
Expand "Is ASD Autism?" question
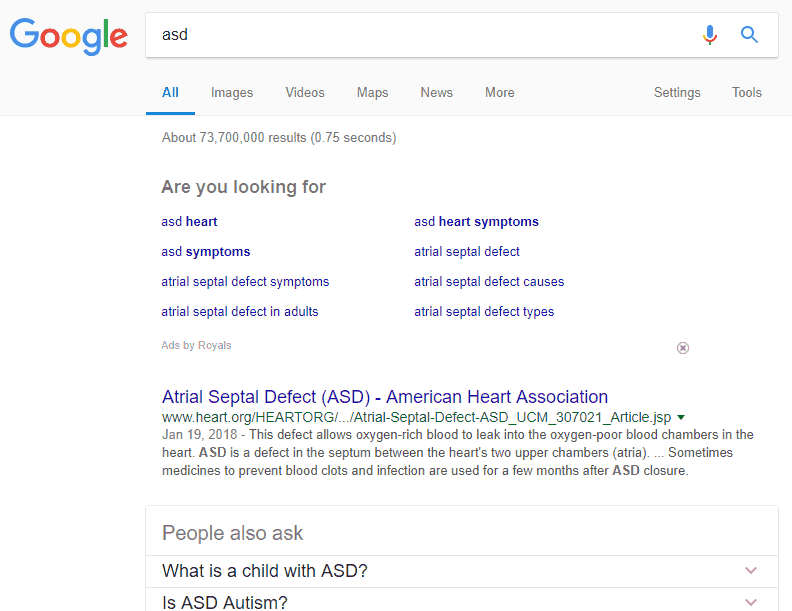(462, 601)
